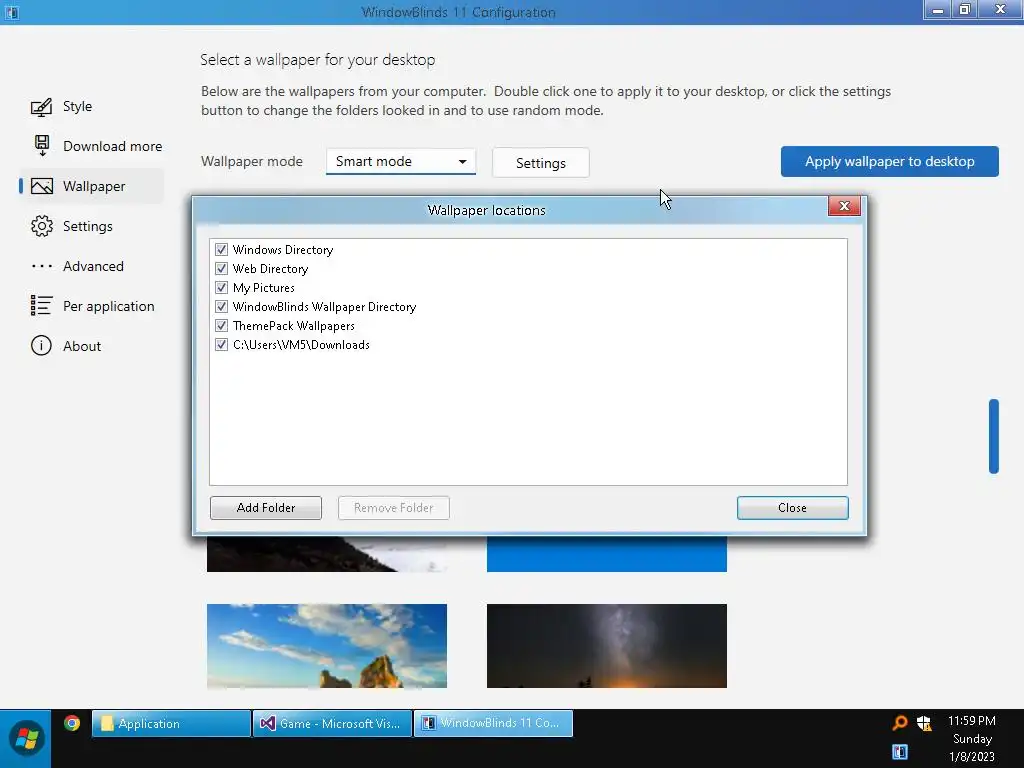1024x768 pixels.
Task: Click the greyed Remove Folder button
Action: (x=394, y=507)
